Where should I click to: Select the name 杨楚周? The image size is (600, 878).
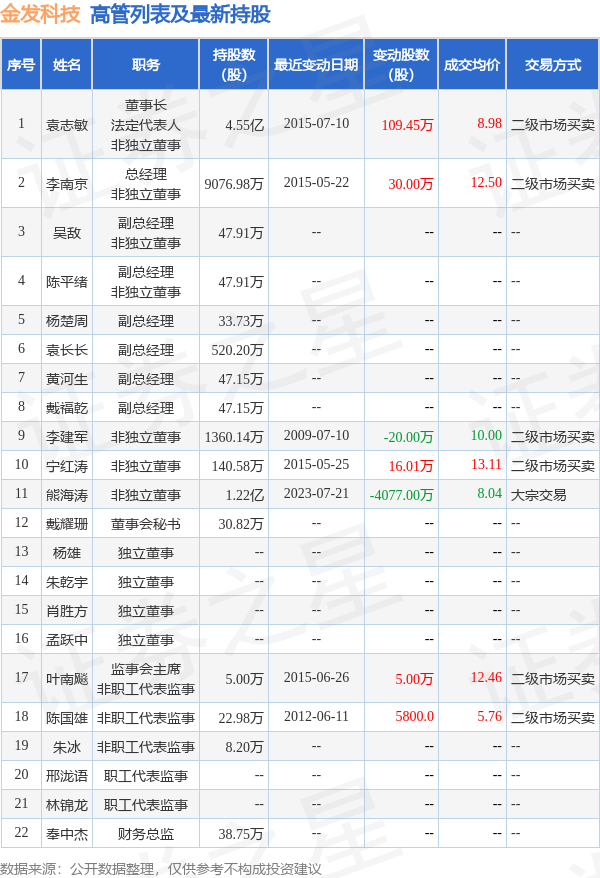pyautogui.click(x=67, y=321)
